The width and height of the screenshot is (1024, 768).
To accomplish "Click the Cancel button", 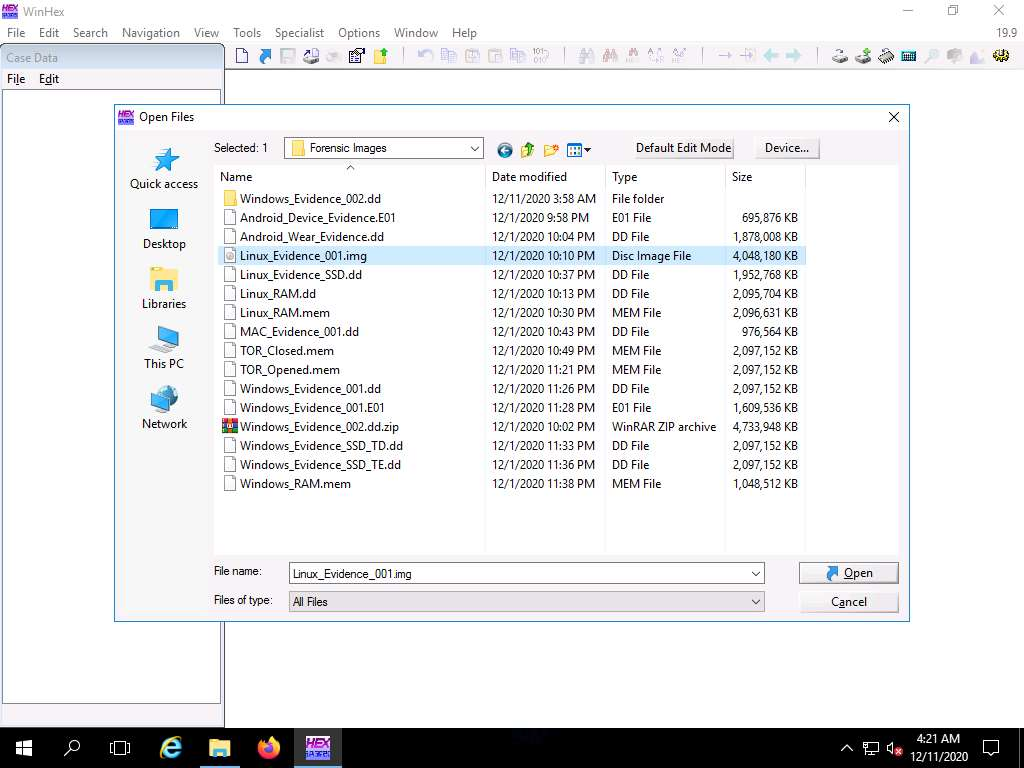I will pyautogui.click(x=848, y=601).
